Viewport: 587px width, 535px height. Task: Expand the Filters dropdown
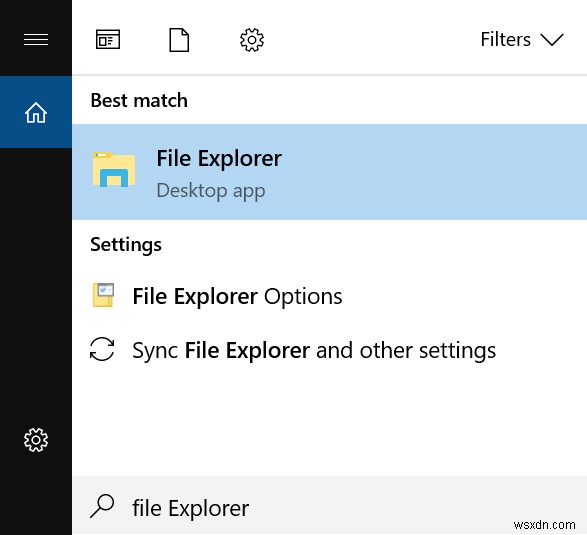click(522, 39)
